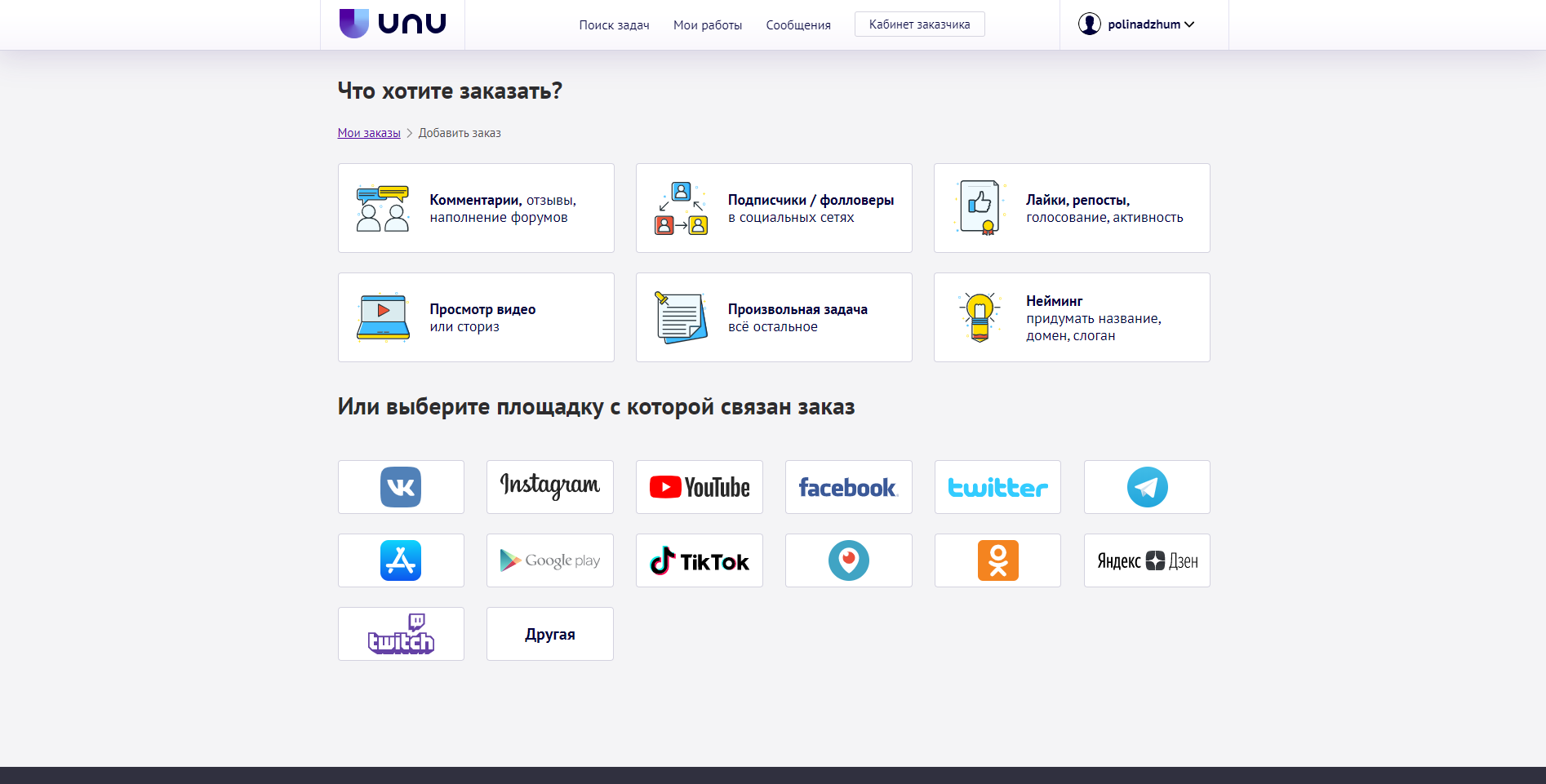Follow the Мои заказы breadcrumb link

pos(369,133)
